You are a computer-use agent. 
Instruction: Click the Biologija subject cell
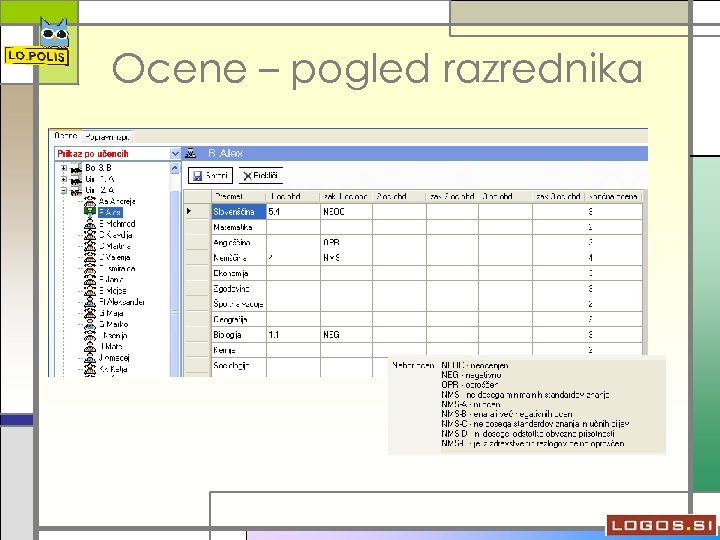pos(239,335)
